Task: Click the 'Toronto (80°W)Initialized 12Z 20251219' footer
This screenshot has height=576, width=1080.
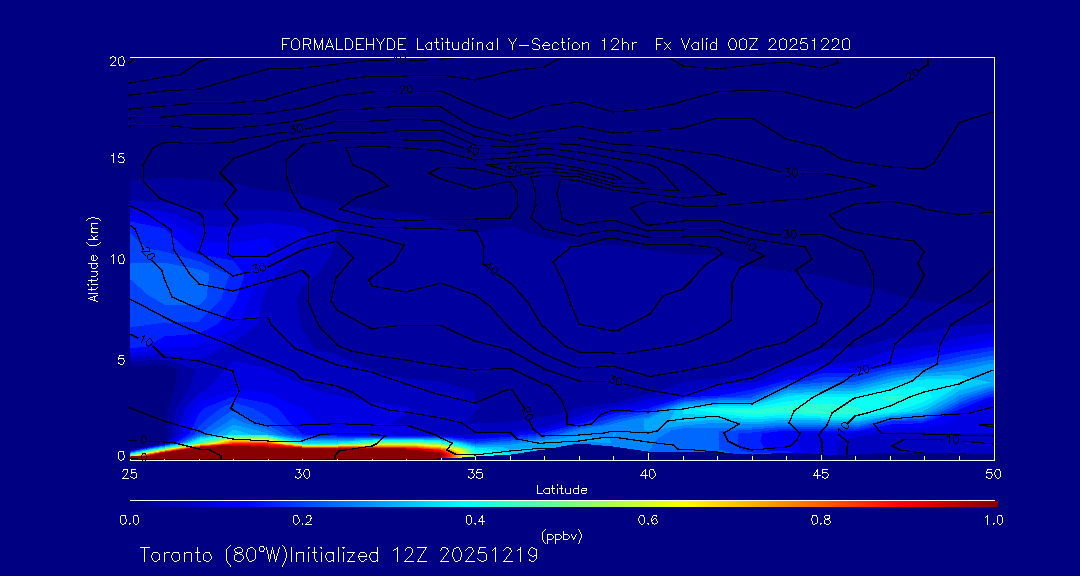Action: click(339, 555)
